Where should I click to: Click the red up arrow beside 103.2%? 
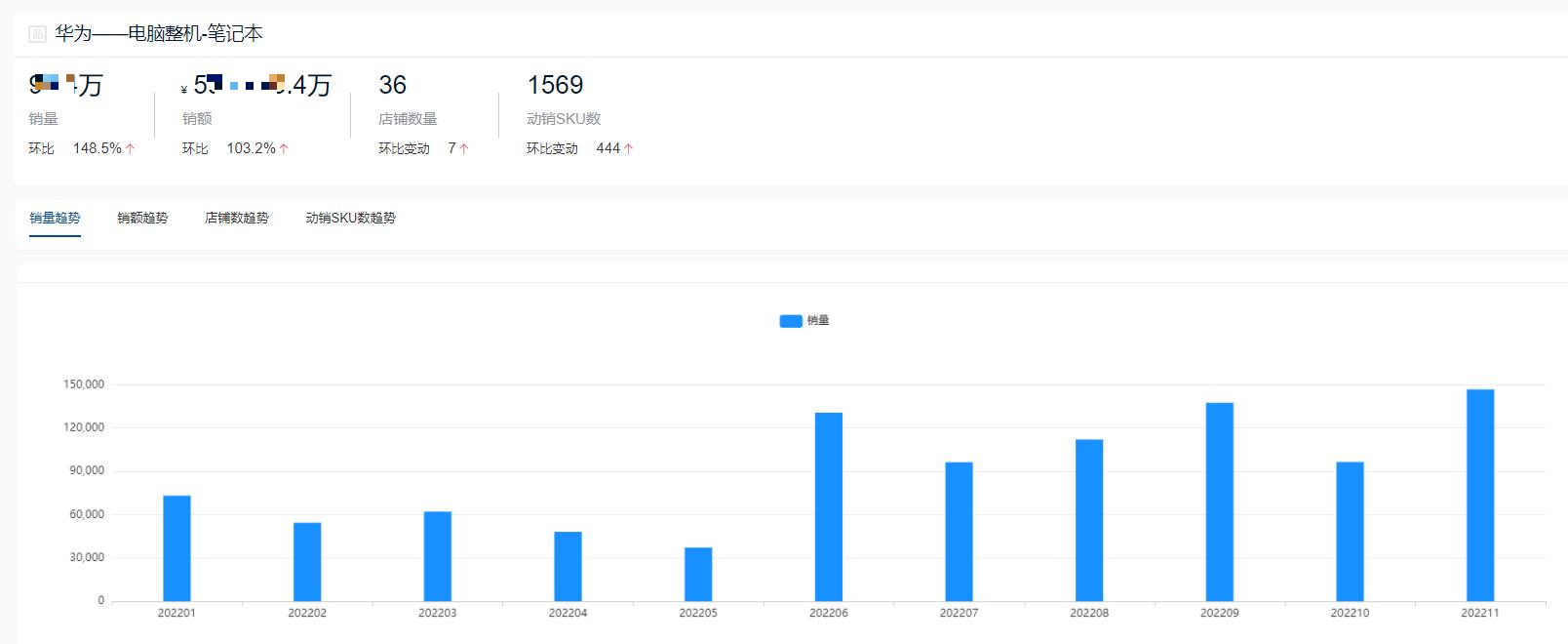pos(284,148)
